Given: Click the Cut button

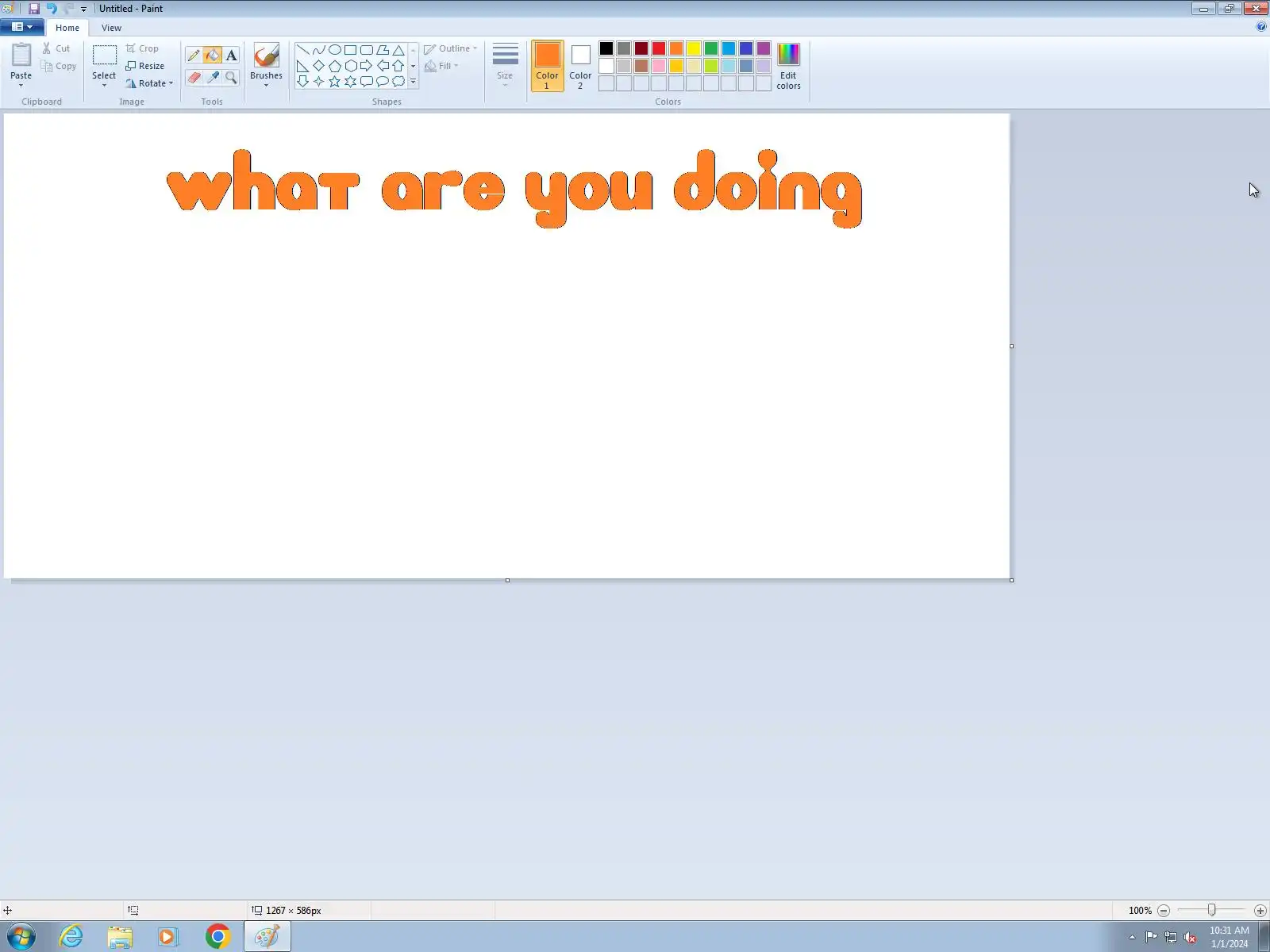Looking at the screenshot, I should pos(56,48).
